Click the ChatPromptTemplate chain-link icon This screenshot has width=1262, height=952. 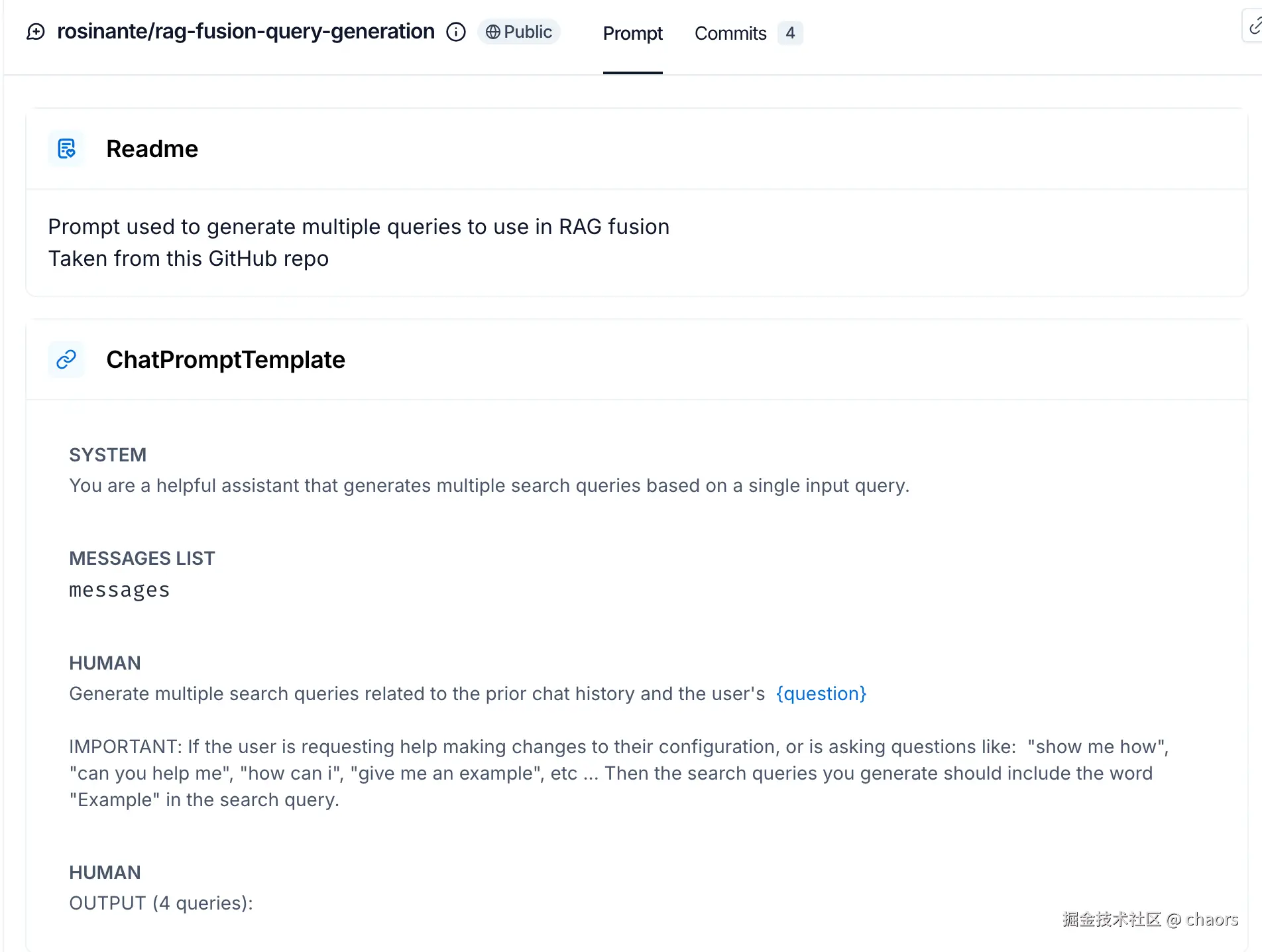point(66,359)
